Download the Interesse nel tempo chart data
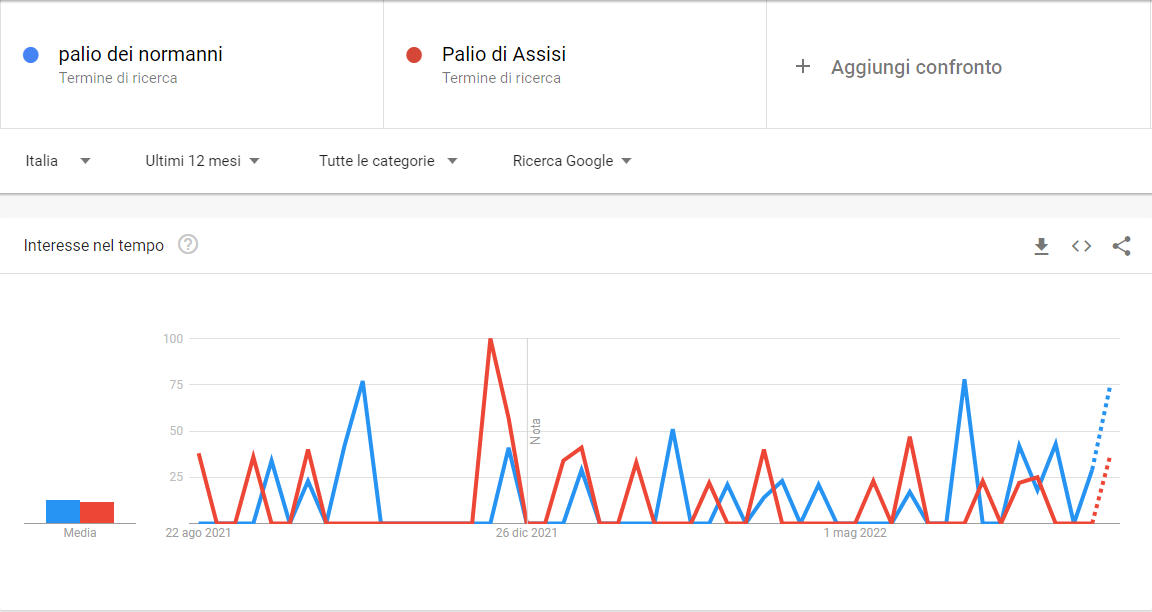This screenshot has width=1152, height=612. pyautogui.click(x=1041, y=246)
